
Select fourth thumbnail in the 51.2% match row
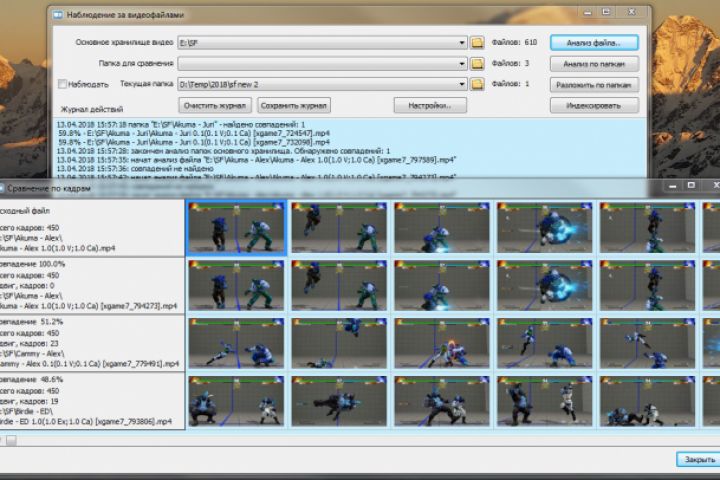click(x=545, y=343)
